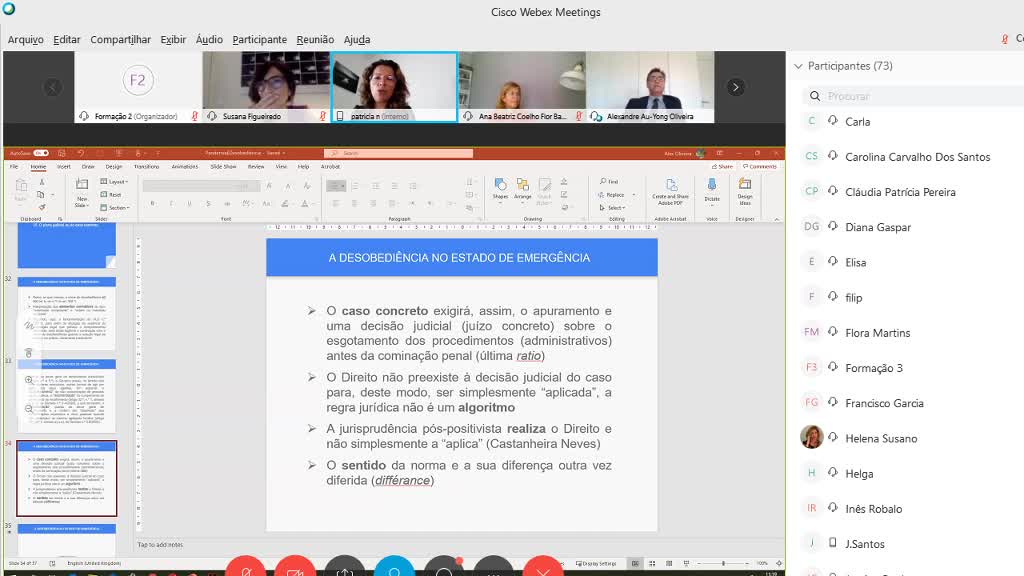Click the Share button in PowerPoint
The image size is (1024, 576).
pyautogui.click(x=723, y=166)
